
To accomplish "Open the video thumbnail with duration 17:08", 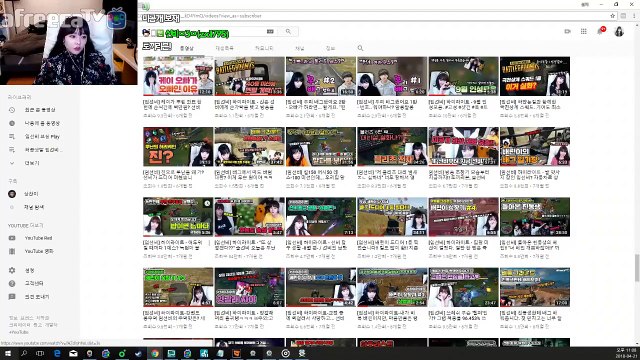I will point(535,287).
